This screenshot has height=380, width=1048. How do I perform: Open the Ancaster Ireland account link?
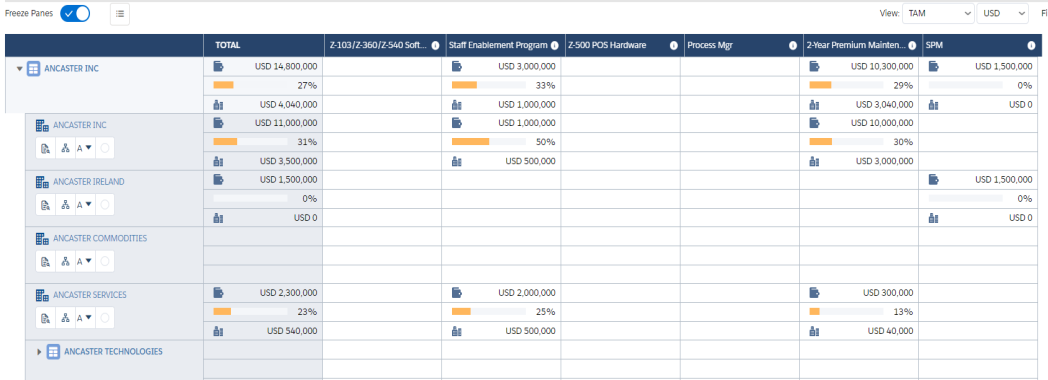click(x=88, y=182)
